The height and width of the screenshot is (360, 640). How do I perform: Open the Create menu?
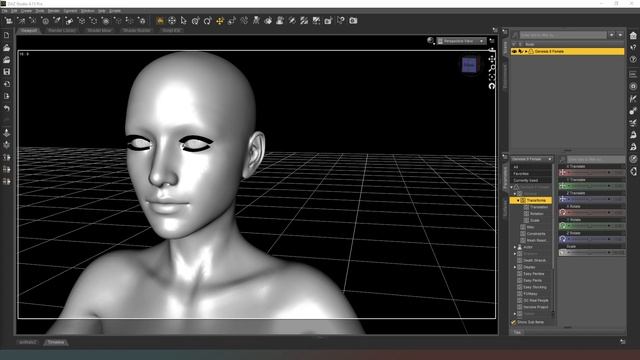pos(26,11)
